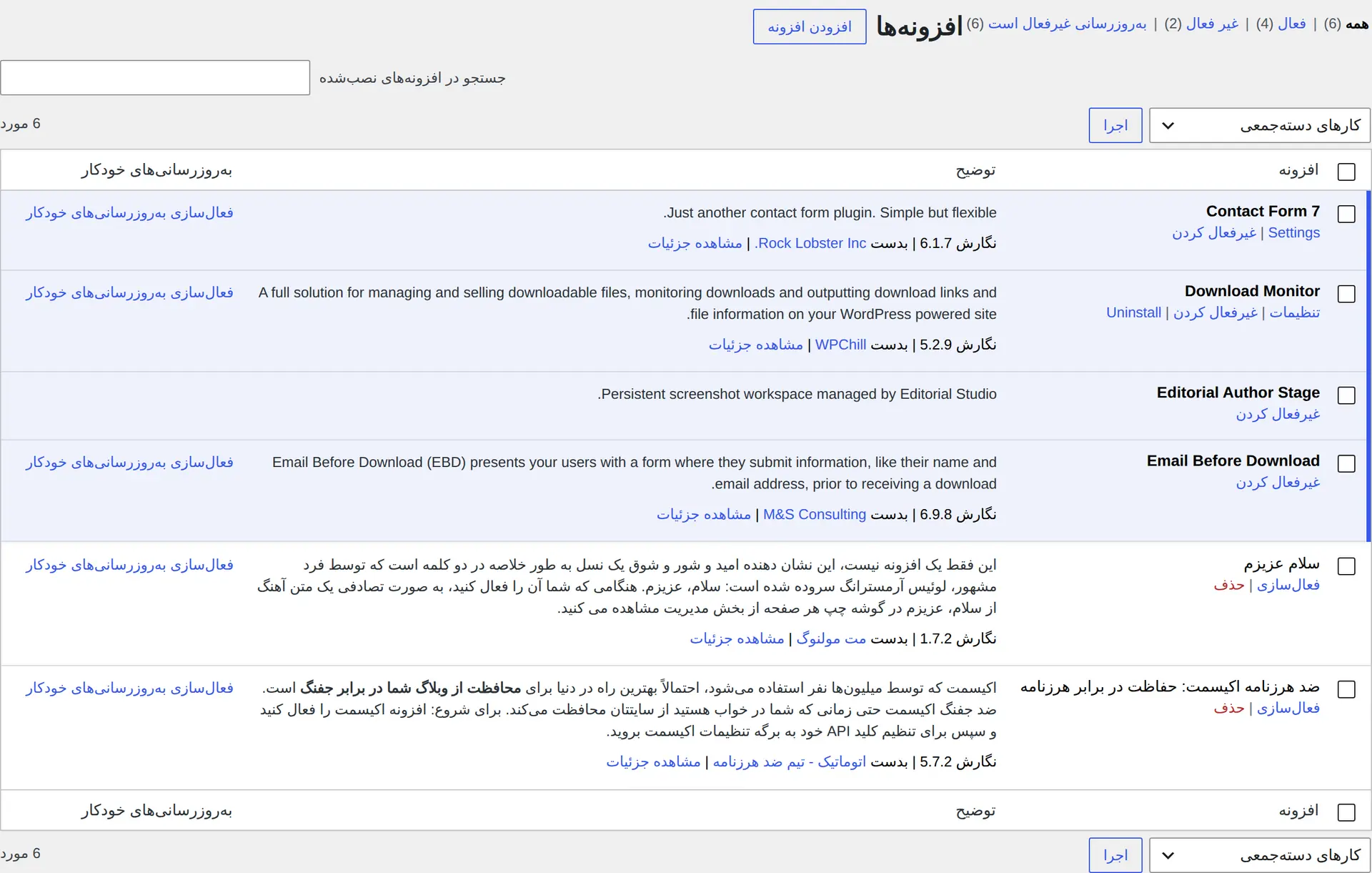1372x873 pixels.
Task: Open WPChill author link
Action: [840, 345]
